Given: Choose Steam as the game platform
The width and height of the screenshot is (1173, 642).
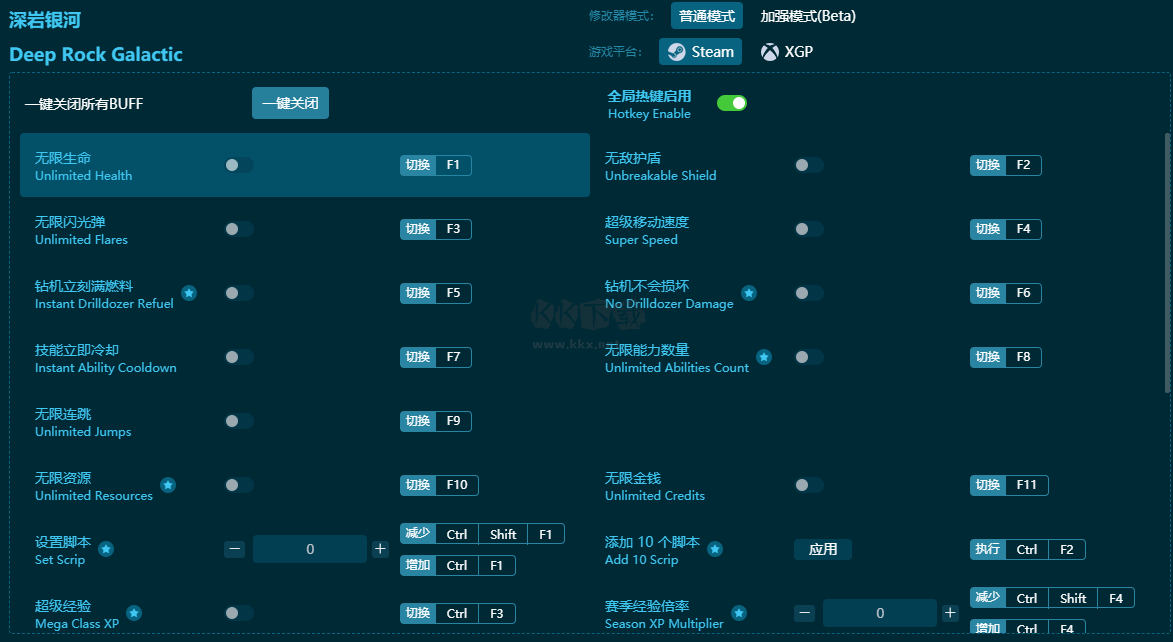Looking at the screenshot, I should pyautogui.click(x=700, y=52).
